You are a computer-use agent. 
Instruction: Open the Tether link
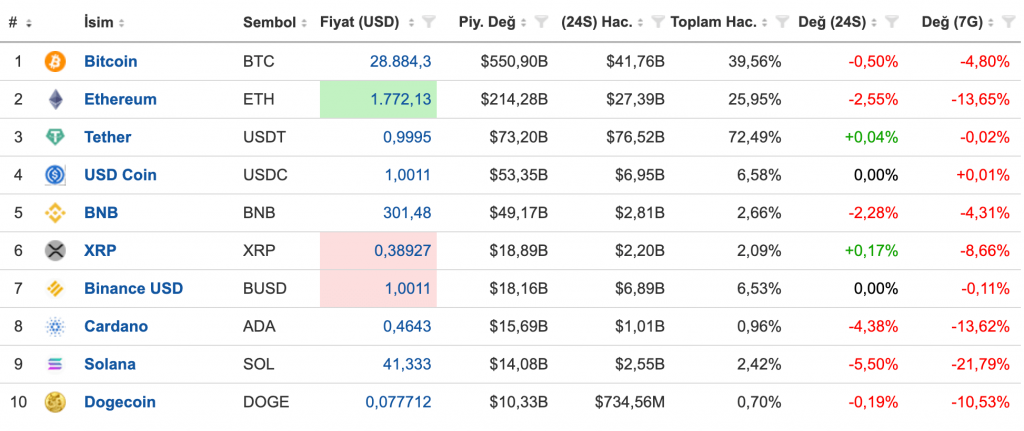click(108, 138)
